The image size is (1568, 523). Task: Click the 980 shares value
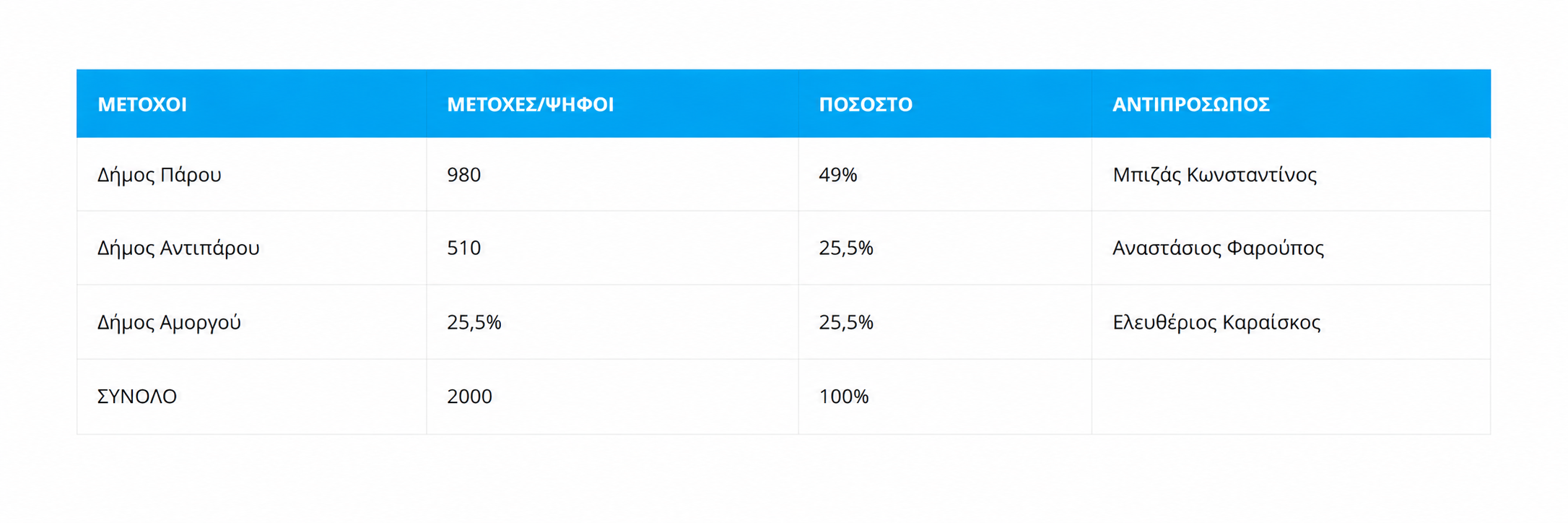[x=463, y=175]
